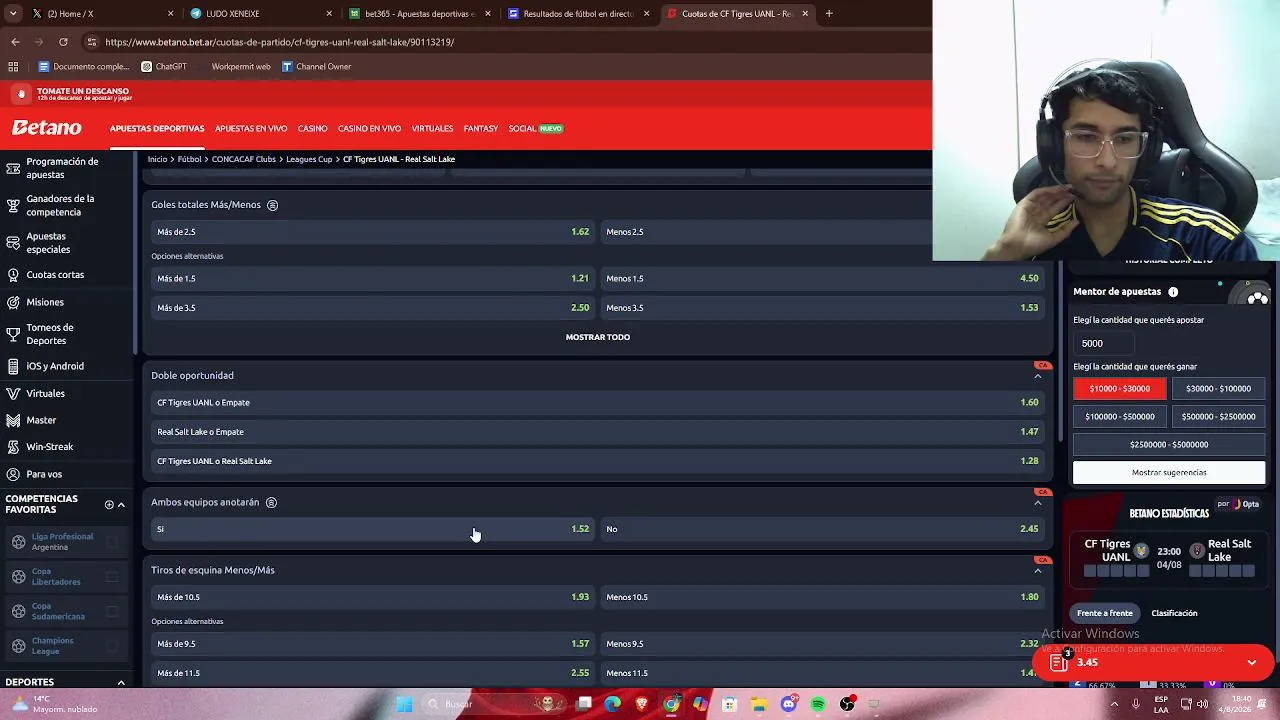Open Cuotas cortas sidebar icon
Image resolution: width=1280 pixels, height=720 pixels.
pos(13,275)
